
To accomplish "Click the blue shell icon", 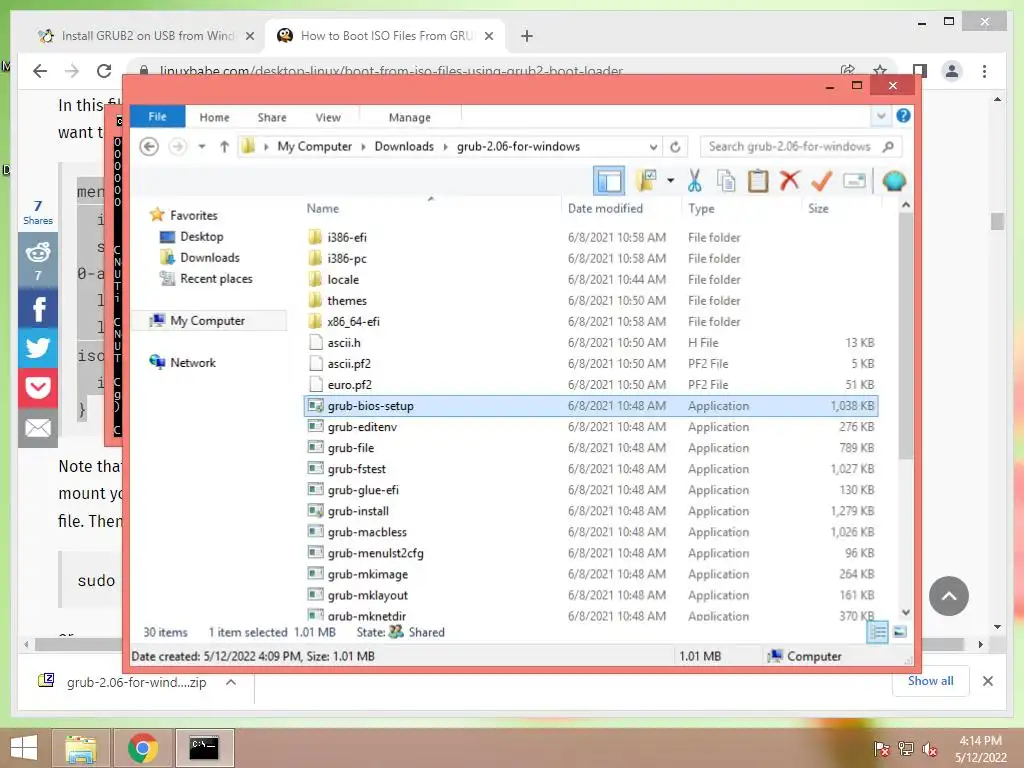I will pyautogui.click(x=894, y=180).
